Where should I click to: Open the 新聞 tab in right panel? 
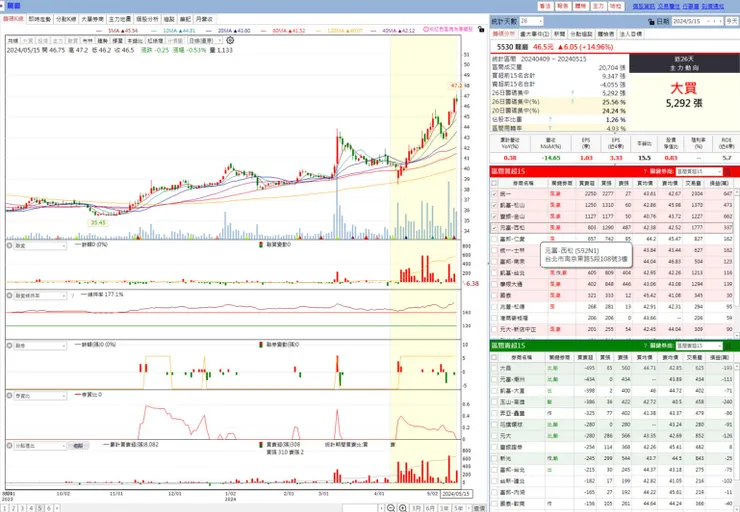[x=559, y=34]
